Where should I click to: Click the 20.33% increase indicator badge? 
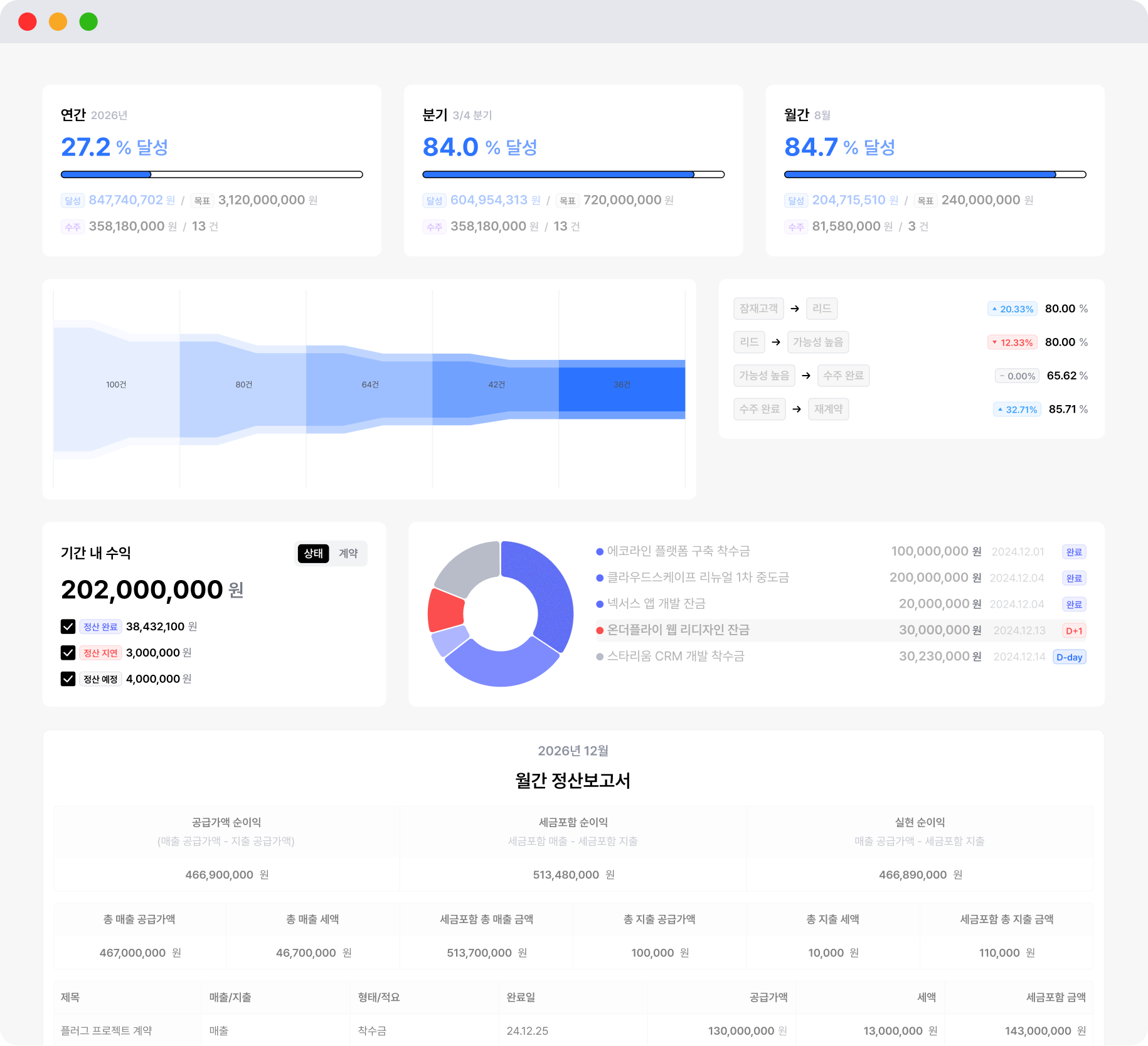point(1012,309)
